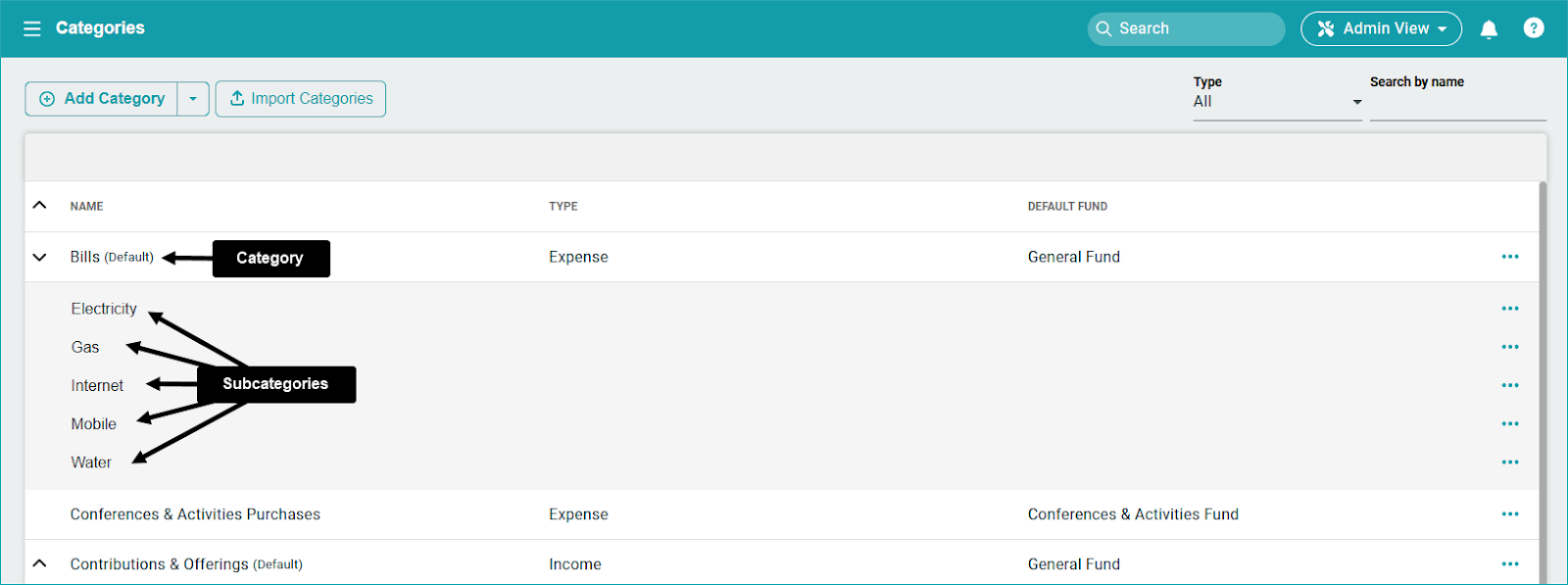
Task: Open the three-dot menu for Mobile
Action: [1510, 424]
